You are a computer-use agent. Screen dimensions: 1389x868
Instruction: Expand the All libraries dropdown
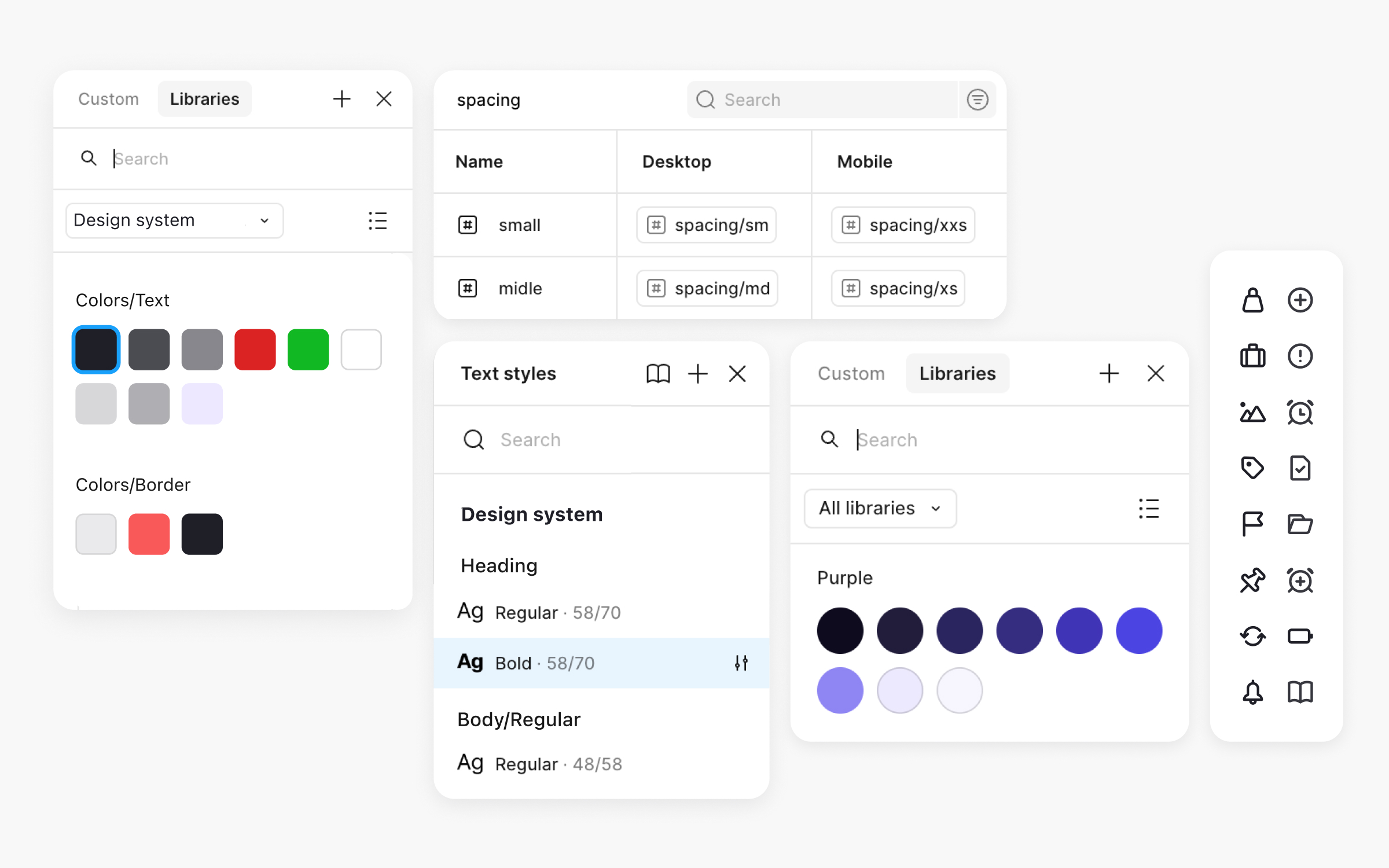pos(880,509)
